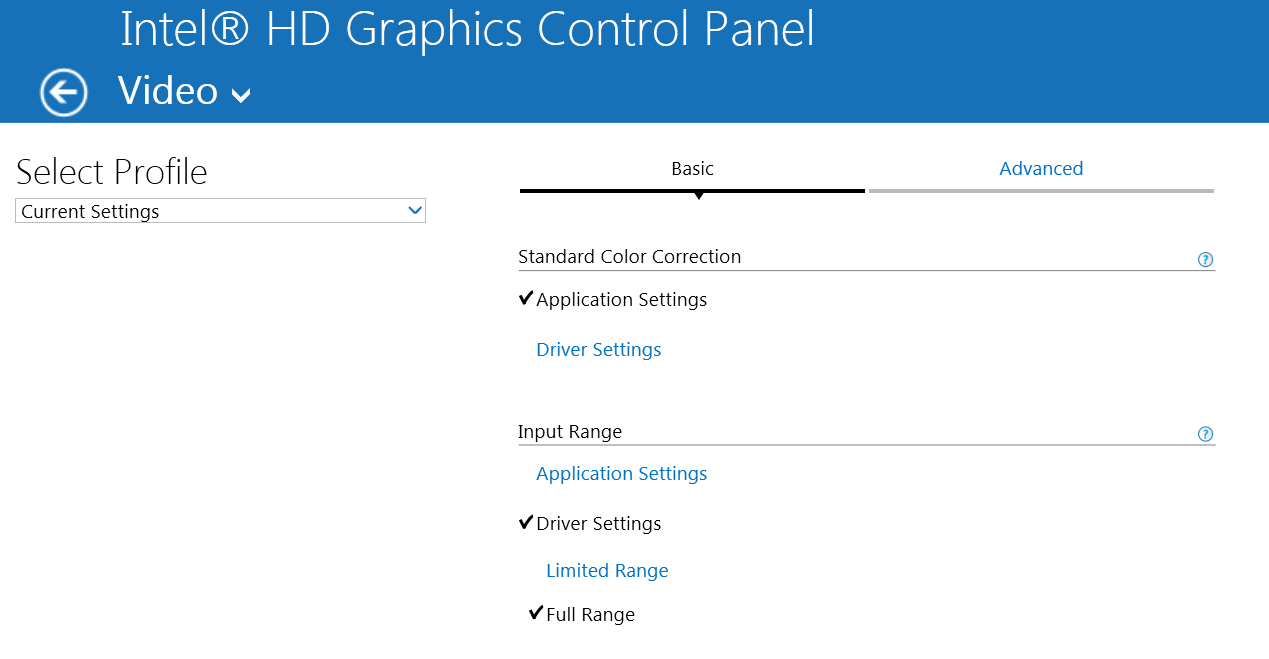Choose Driver Settings label under Input Range
Image resolution: width=1269 pixels, height=659 pixels.
click(598, 524)
